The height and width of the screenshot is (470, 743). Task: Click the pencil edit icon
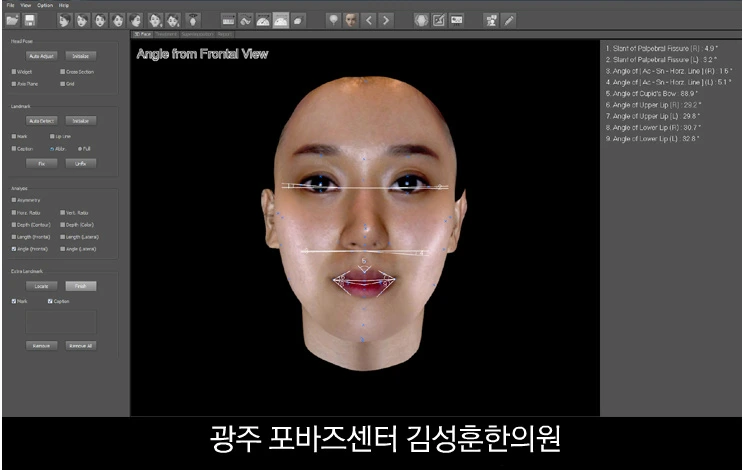[x=509, y=19]
